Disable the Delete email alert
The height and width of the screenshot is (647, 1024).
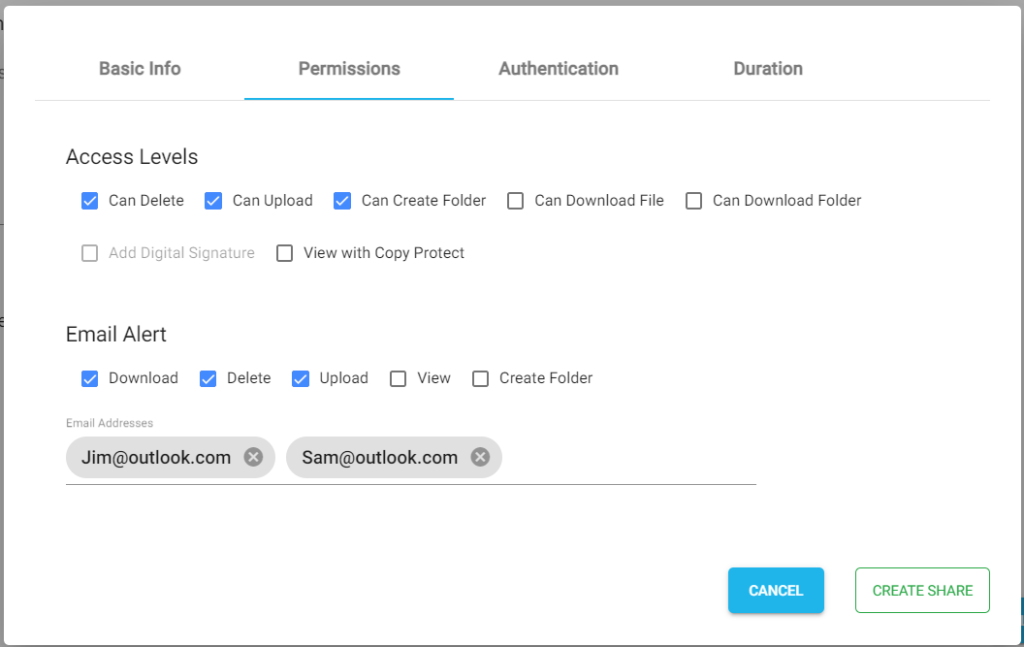pyautogui.click(x=208, y=378)
